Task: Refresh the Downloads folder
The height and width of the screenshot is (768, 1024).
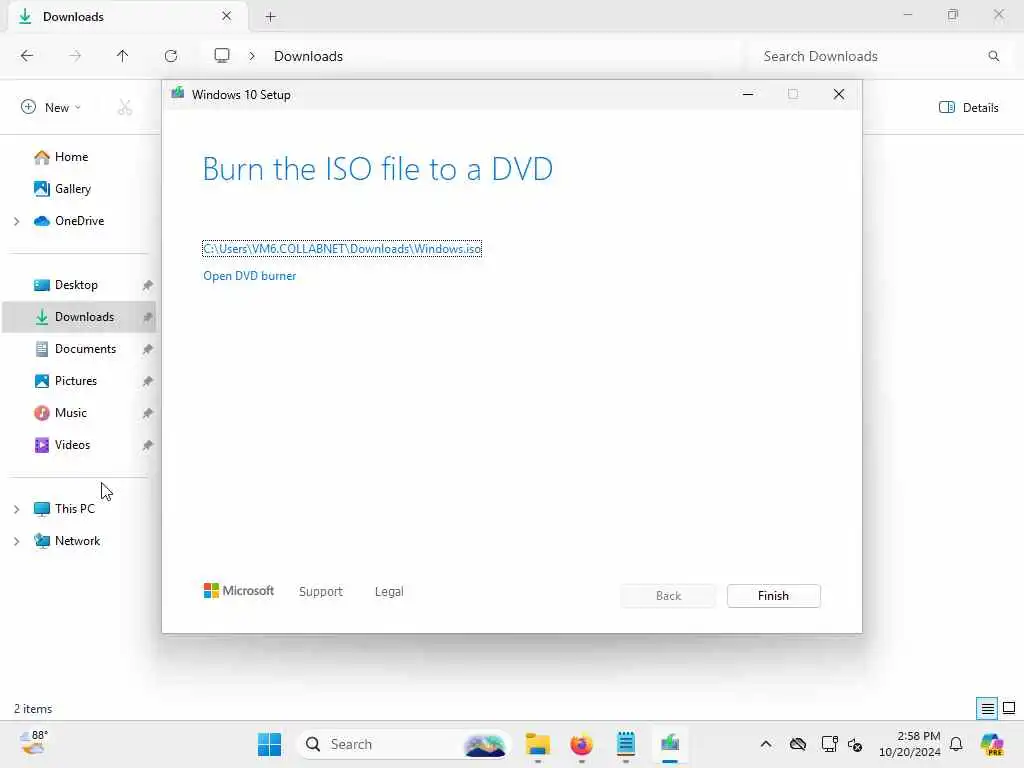Action: [171, 56]
